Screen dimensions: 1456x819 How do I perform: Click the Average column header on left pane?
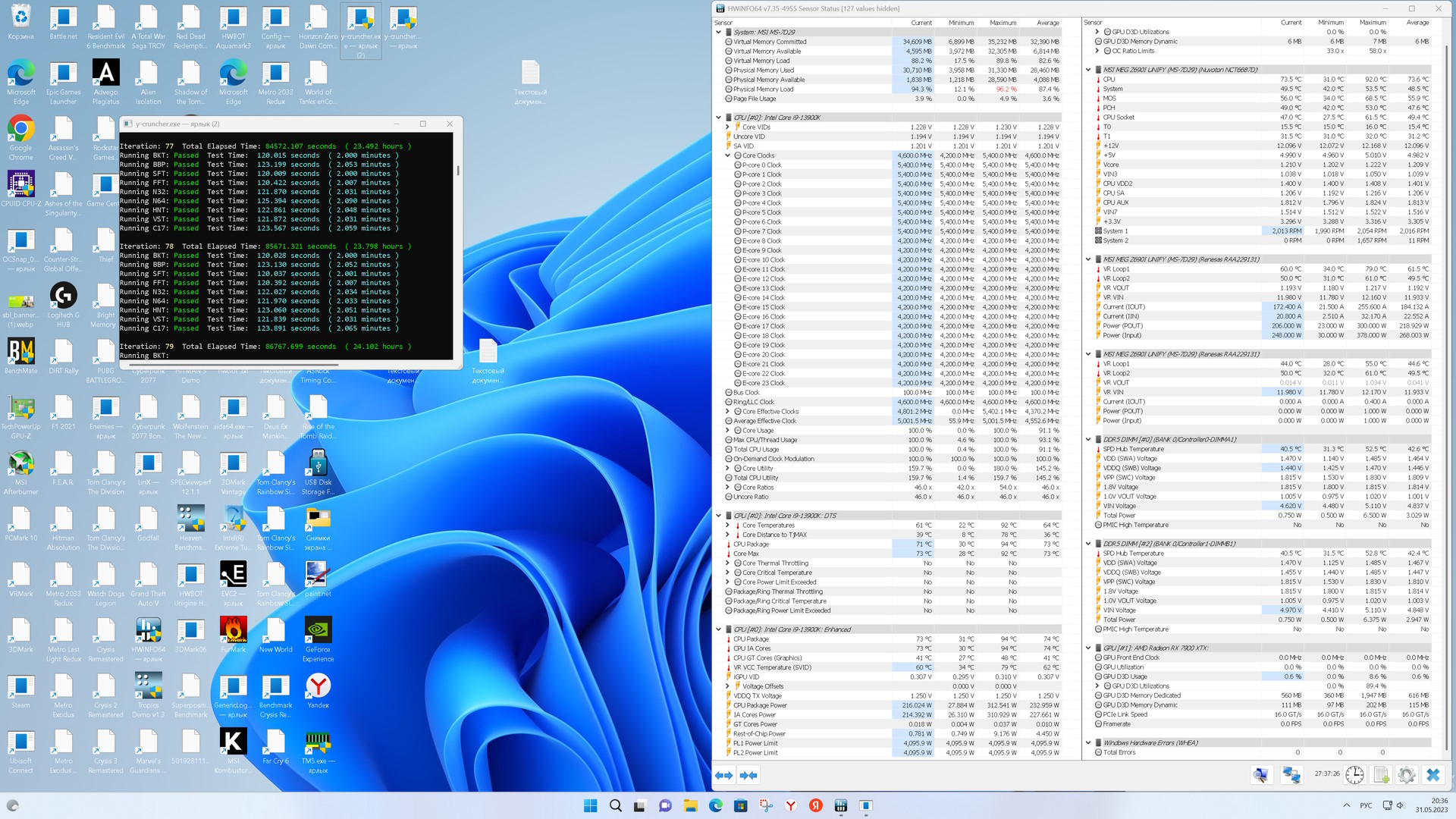(x=1047, y=23)
